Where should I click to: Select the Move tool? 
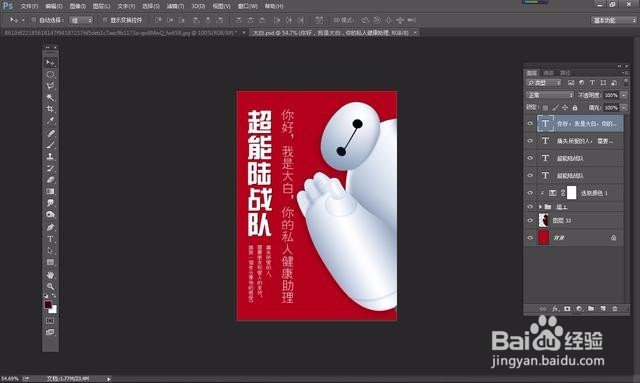point(50,63)
